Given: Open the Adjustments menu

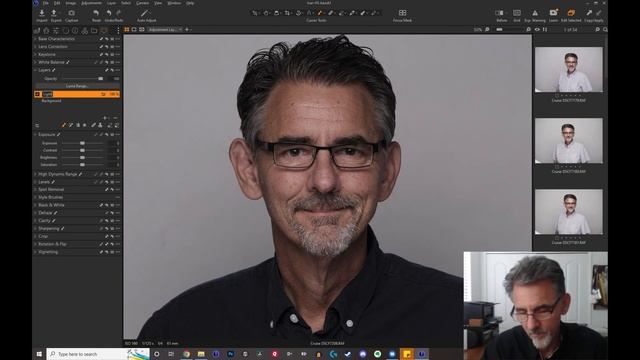Looking at the screenshot, I should (91, 3).
